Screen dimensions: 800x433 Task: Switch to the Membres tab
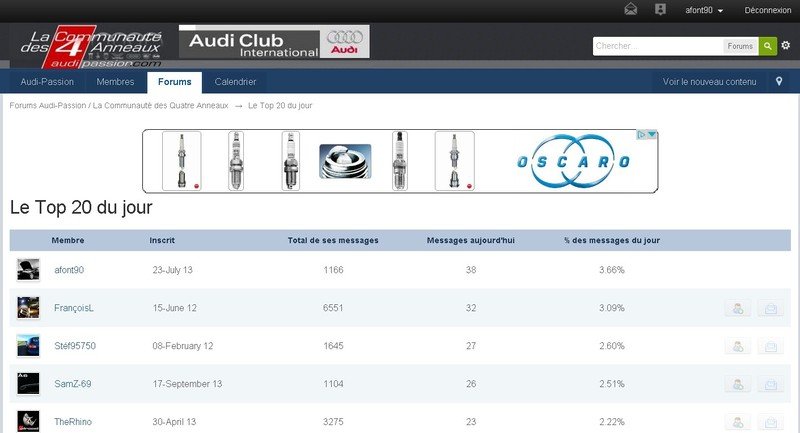(116, 82)
